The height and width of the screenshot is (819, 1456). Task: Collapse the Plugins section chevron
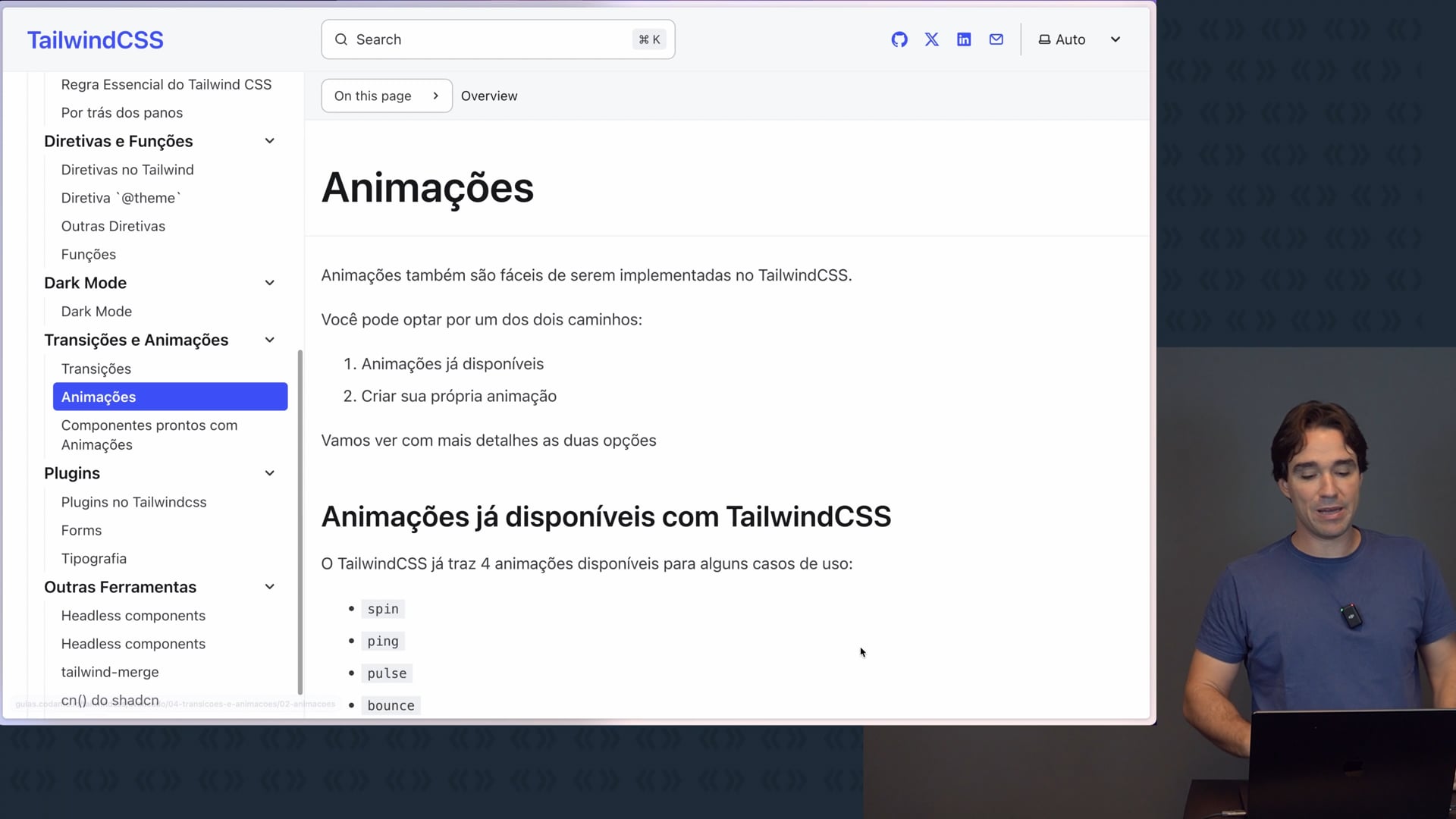(x=269, y=473)
